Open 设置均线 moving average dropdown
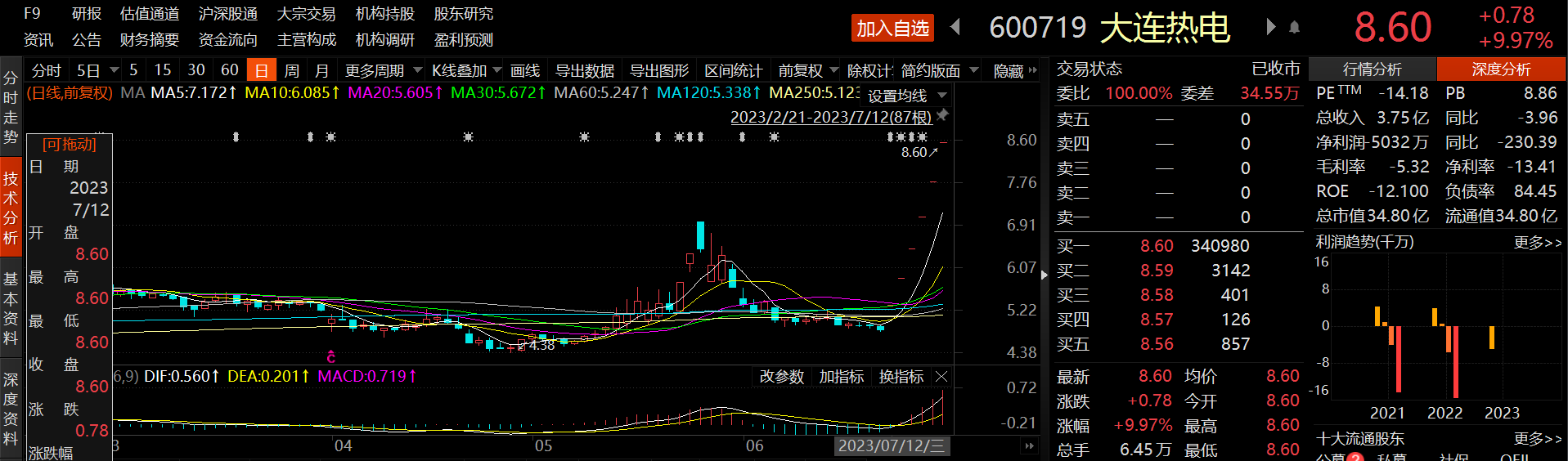The height and width of the screenshot is (461, 1568). coord(942,96)
